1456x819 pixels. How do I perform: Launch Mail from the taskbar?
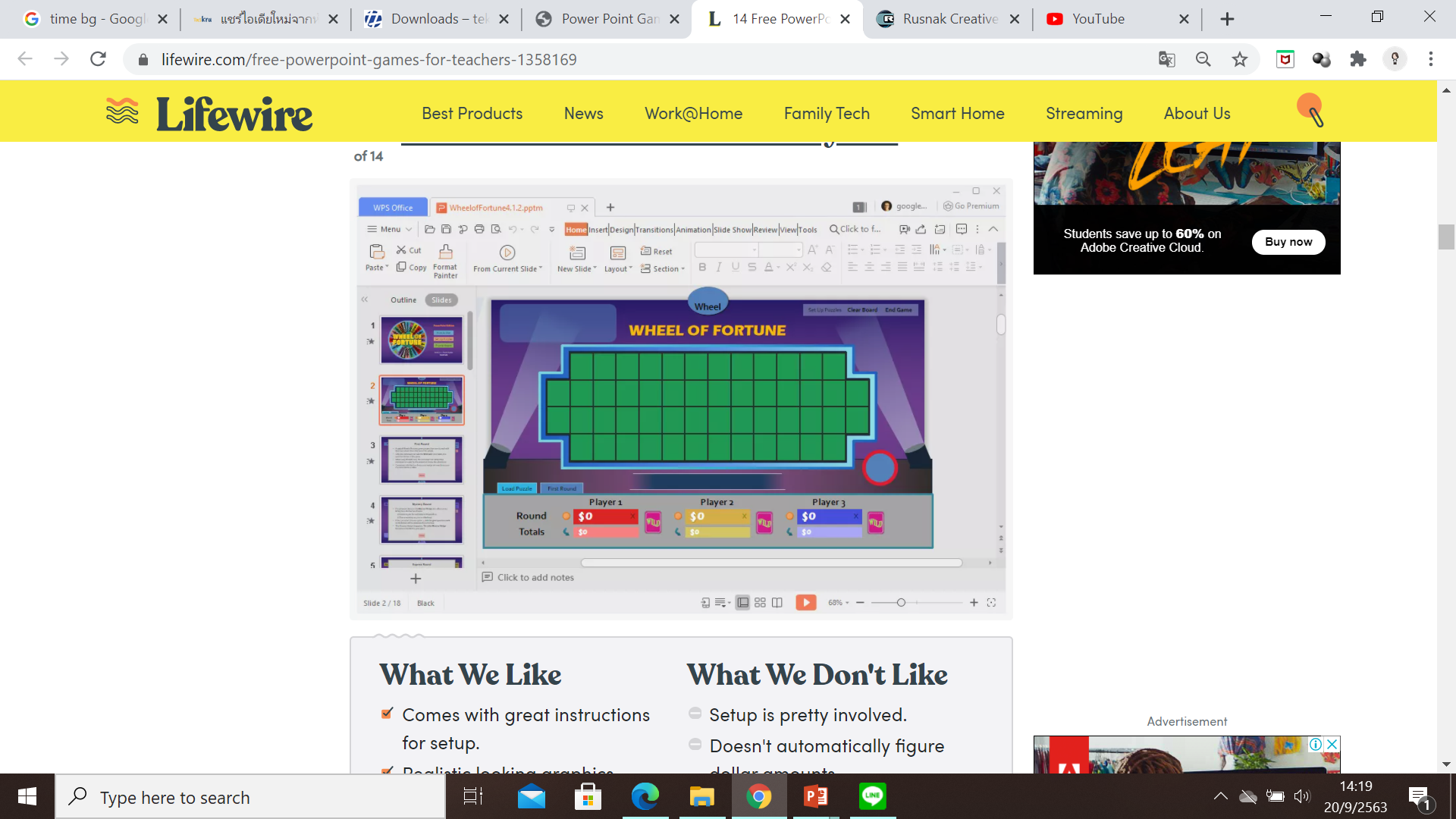pos(532,796)
